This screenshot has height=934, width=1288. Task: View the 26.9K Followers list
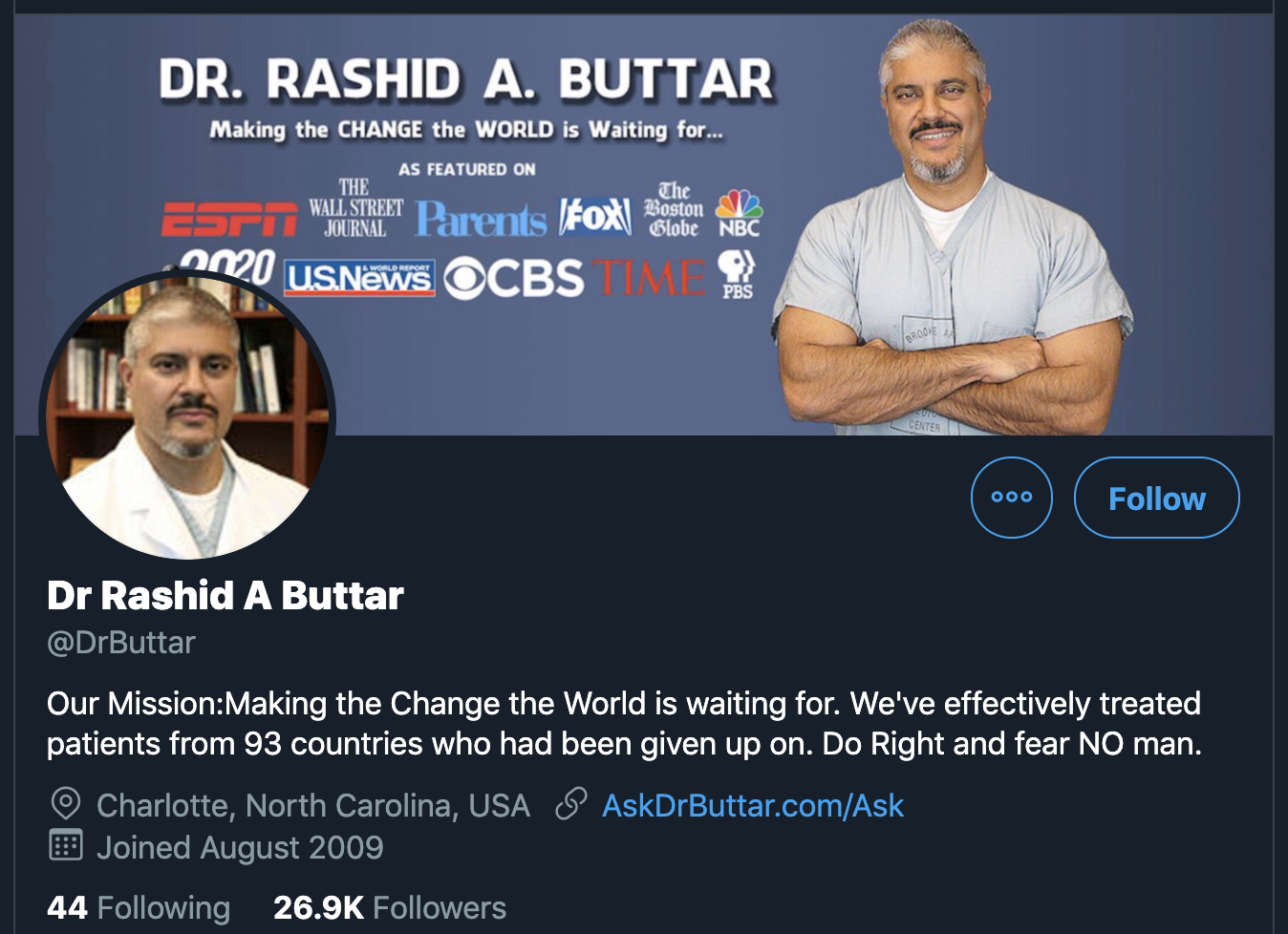[x=390, y=906]
